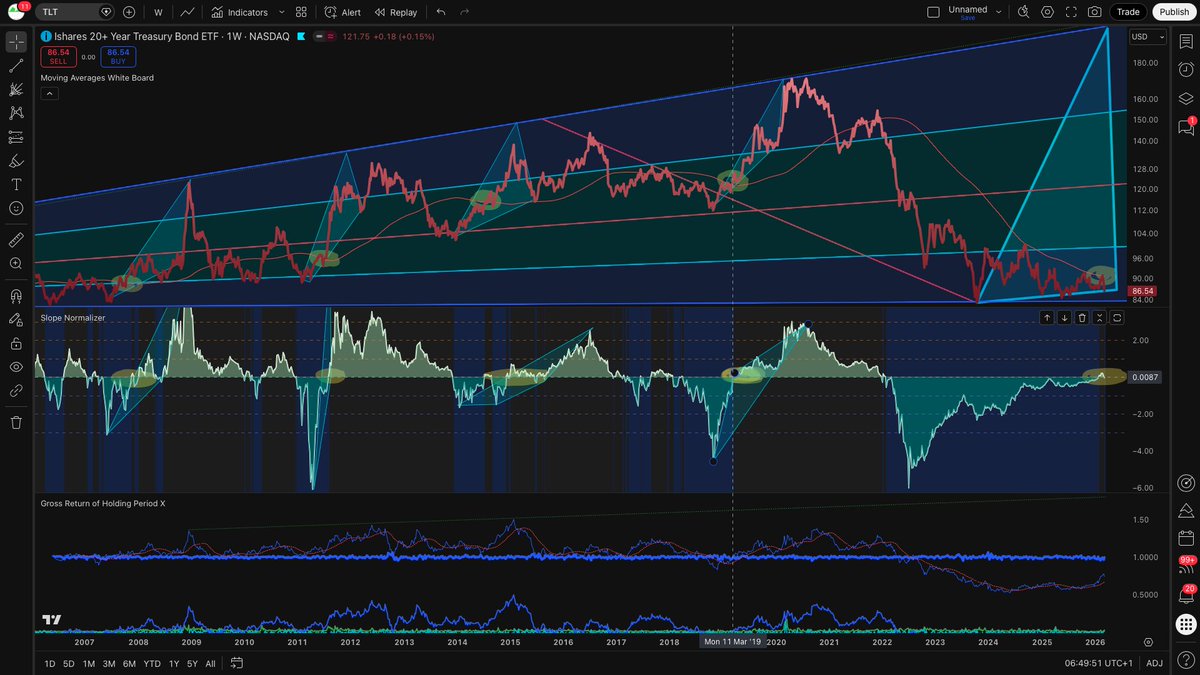
Task: Change the chart style line type
Action: click(x=187, y=12)
